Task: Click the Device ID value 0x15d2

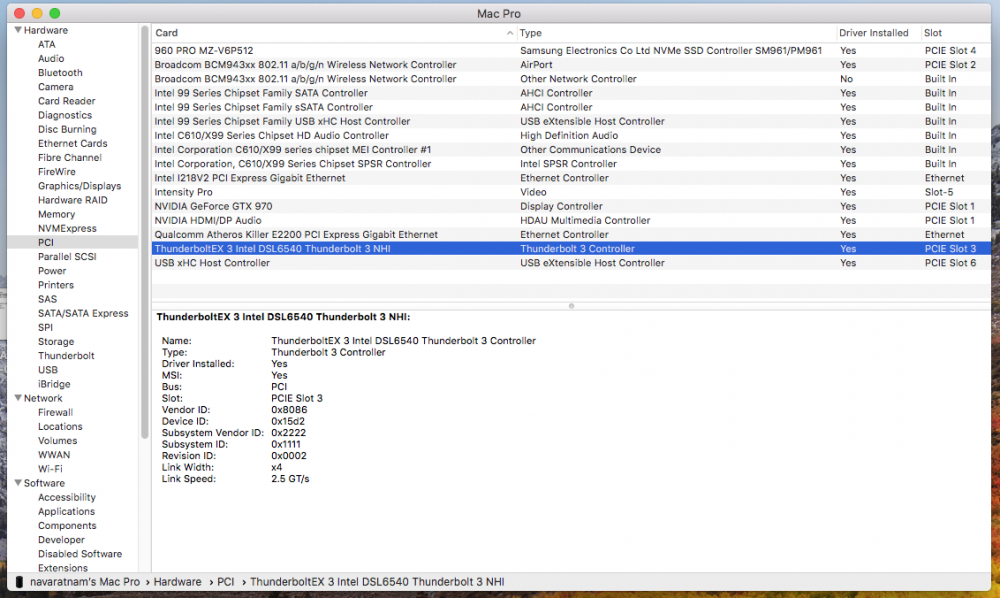Action: [288, 421]
